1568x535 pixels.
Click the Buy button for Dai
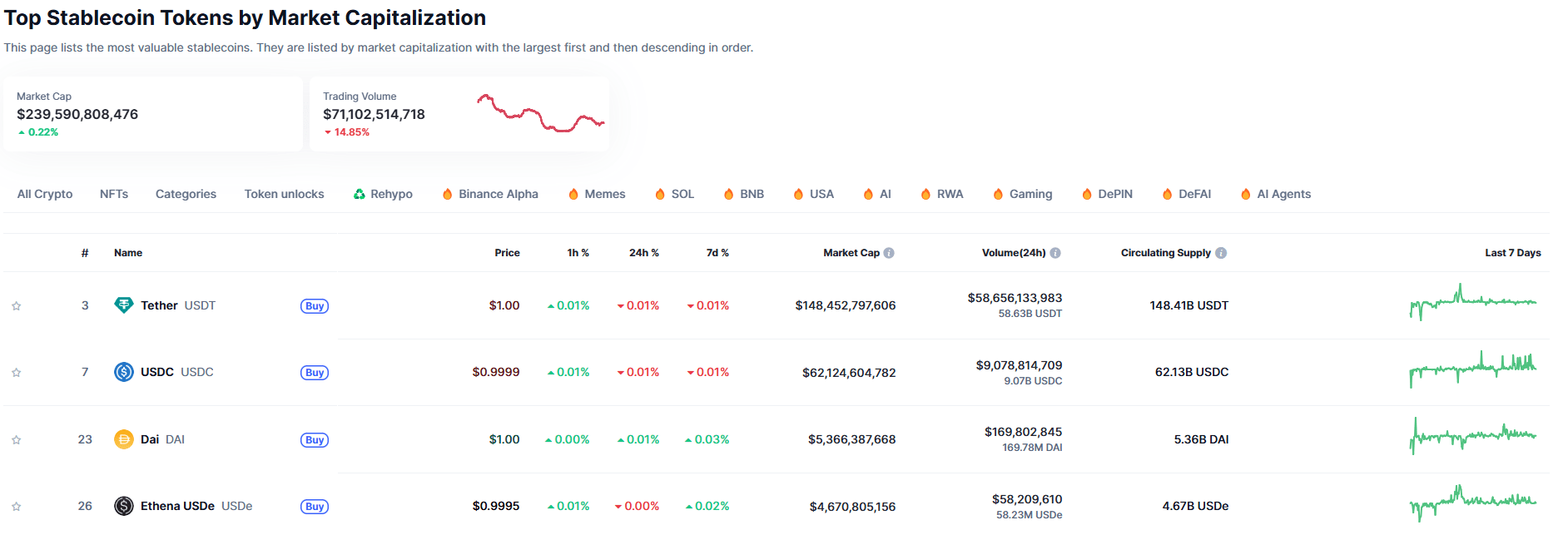coord(315,440)
